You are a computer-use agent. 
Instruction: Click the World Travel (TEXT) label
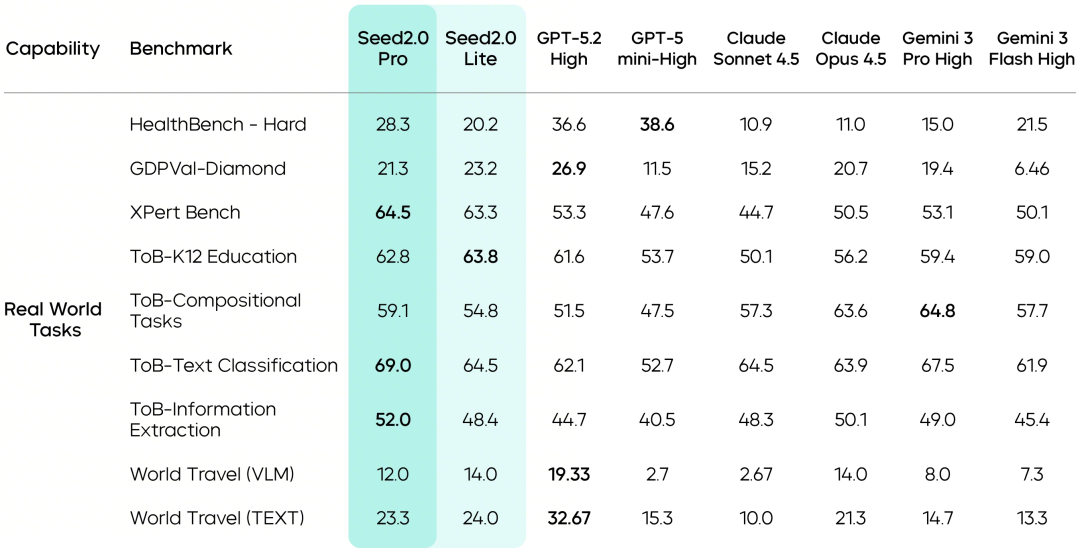[x=217, y=518]
